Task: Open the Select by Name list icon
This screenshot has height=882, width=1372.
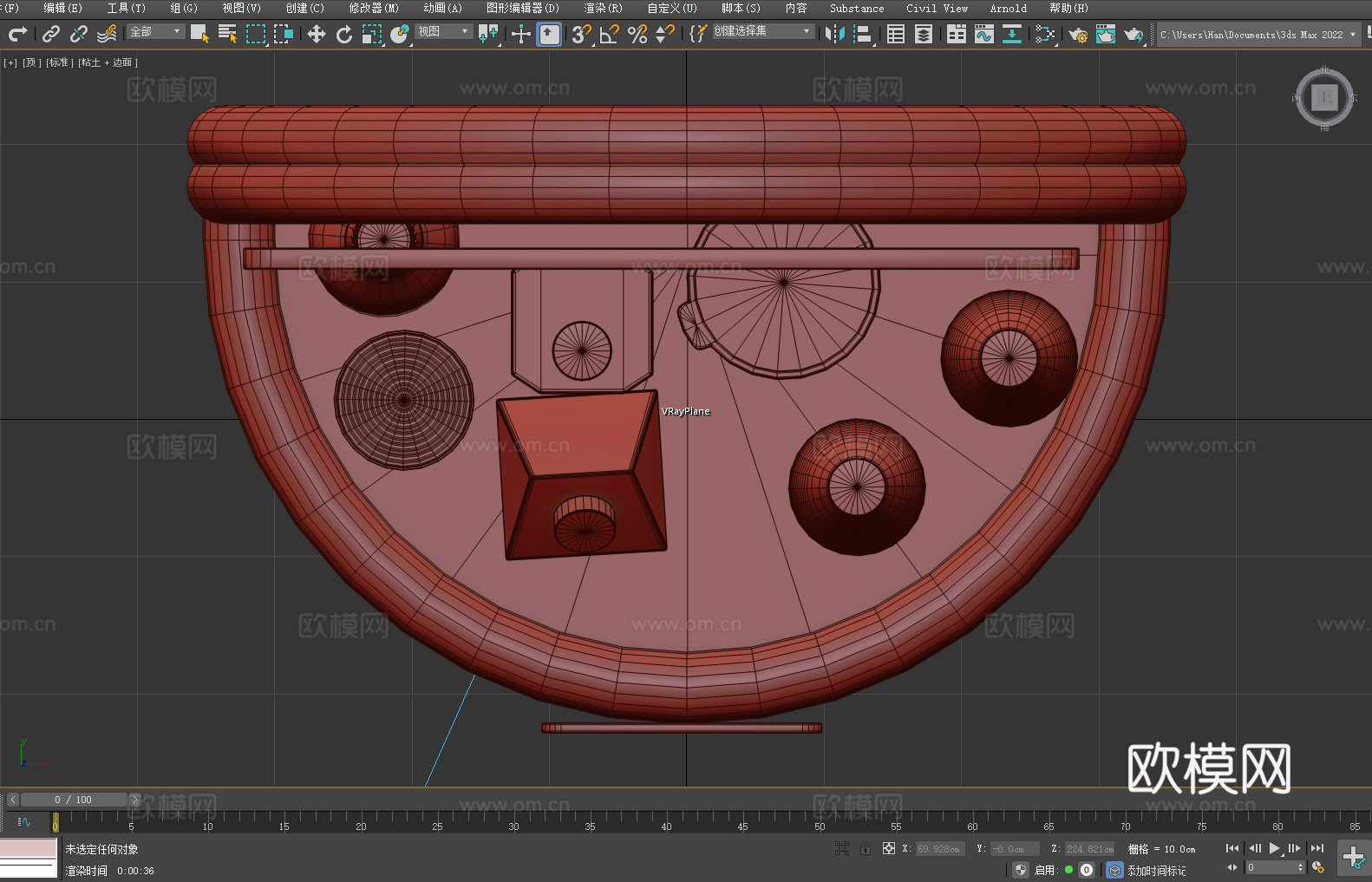Action: 227,34
